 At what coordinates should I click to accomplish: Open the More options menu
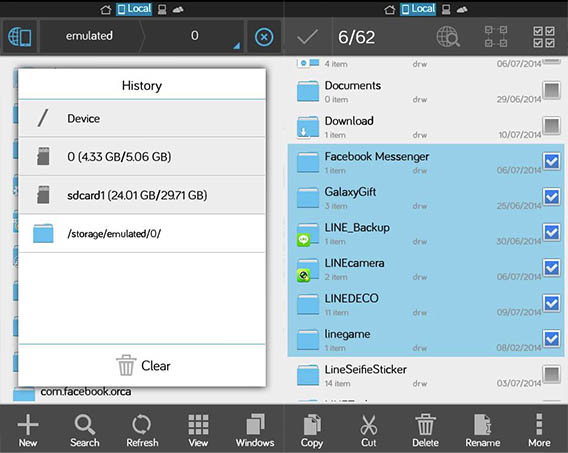pos(539,430)
